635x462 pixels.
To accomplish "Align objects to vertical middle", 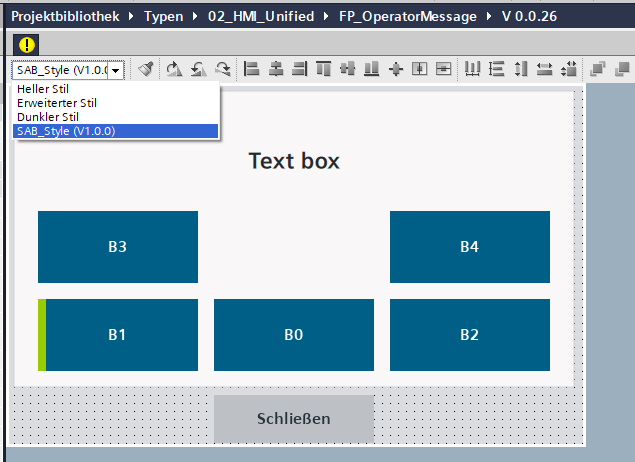I will point(347,69).
